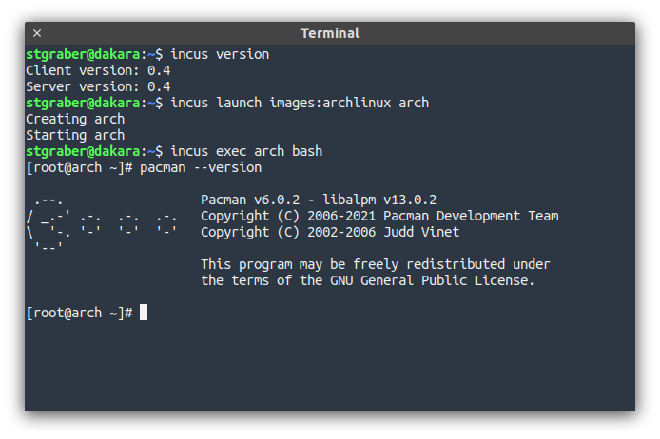Click the "freely redistributed under" text line
Screen dimensions: 660x439
(375, 264)
